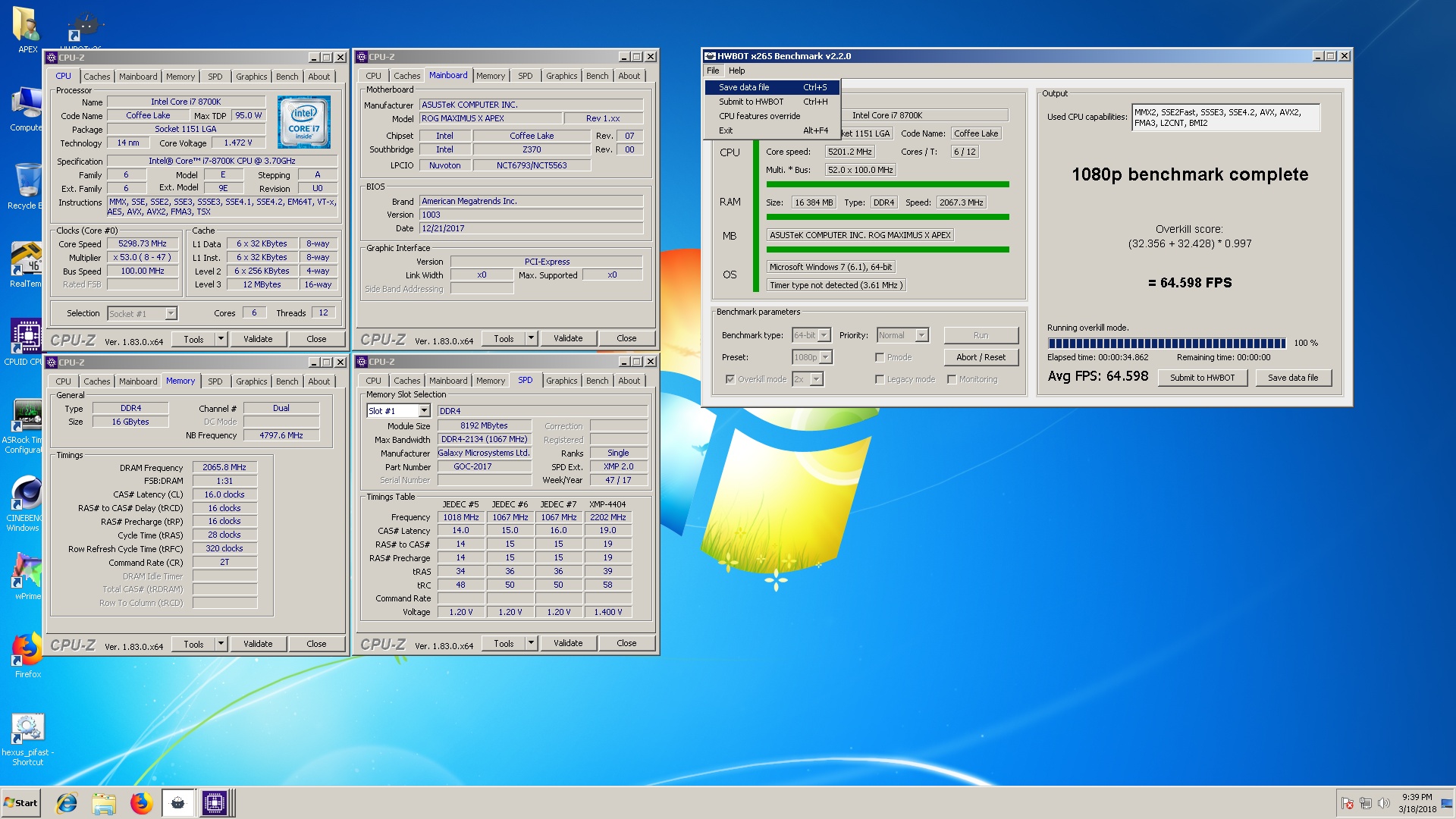Click the network tray icon
Screen dimensions: 1456x819
(1365, 803)
